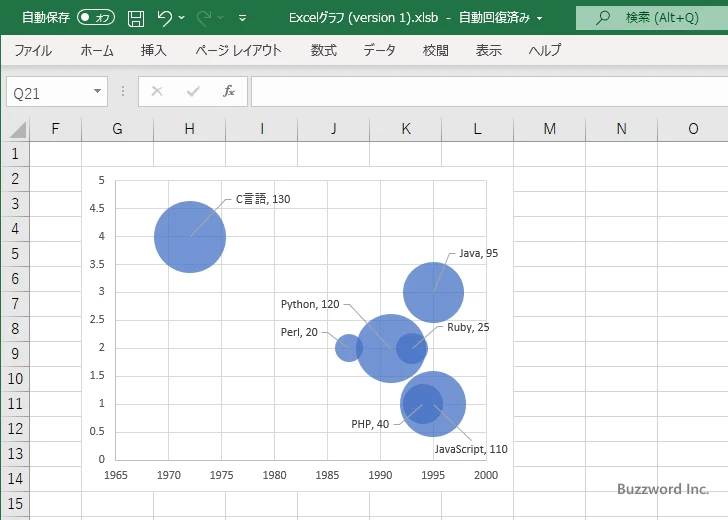Click the three-dot formula bar resize handle
The height and width of the screenshot is (520, 728).
click(123, 91)
